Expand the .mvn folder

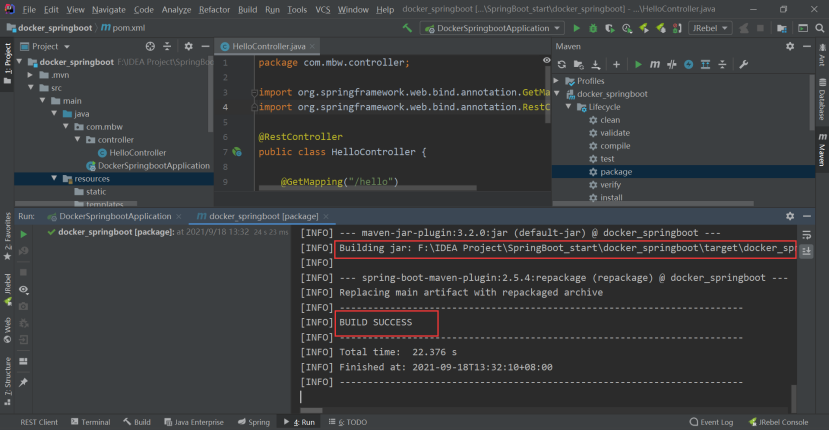(30, 75)
